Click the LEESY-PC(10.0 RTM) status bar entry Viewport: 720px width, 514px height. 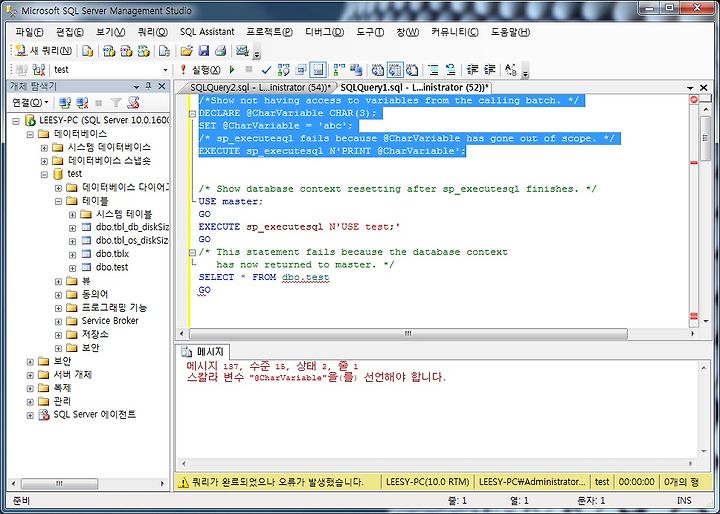point(428,482)
